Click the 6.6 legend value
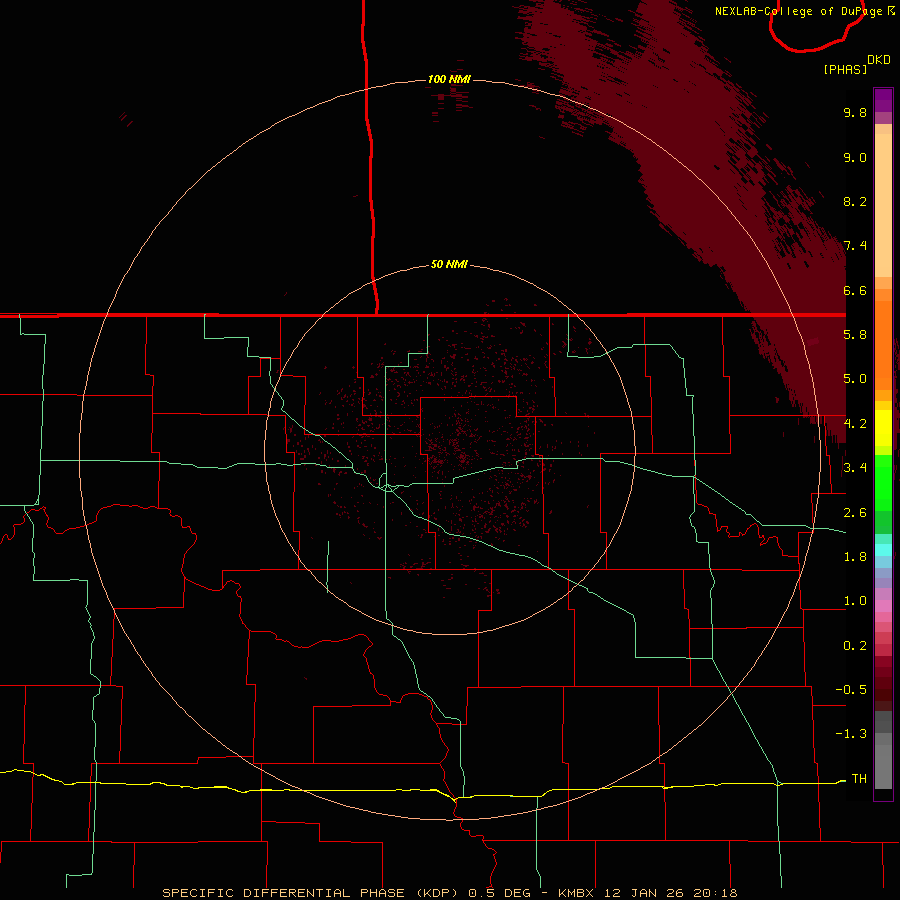Image resolution: width=900 pixels, height=900 pixels. pyautogui.click(x=855, y=291)
